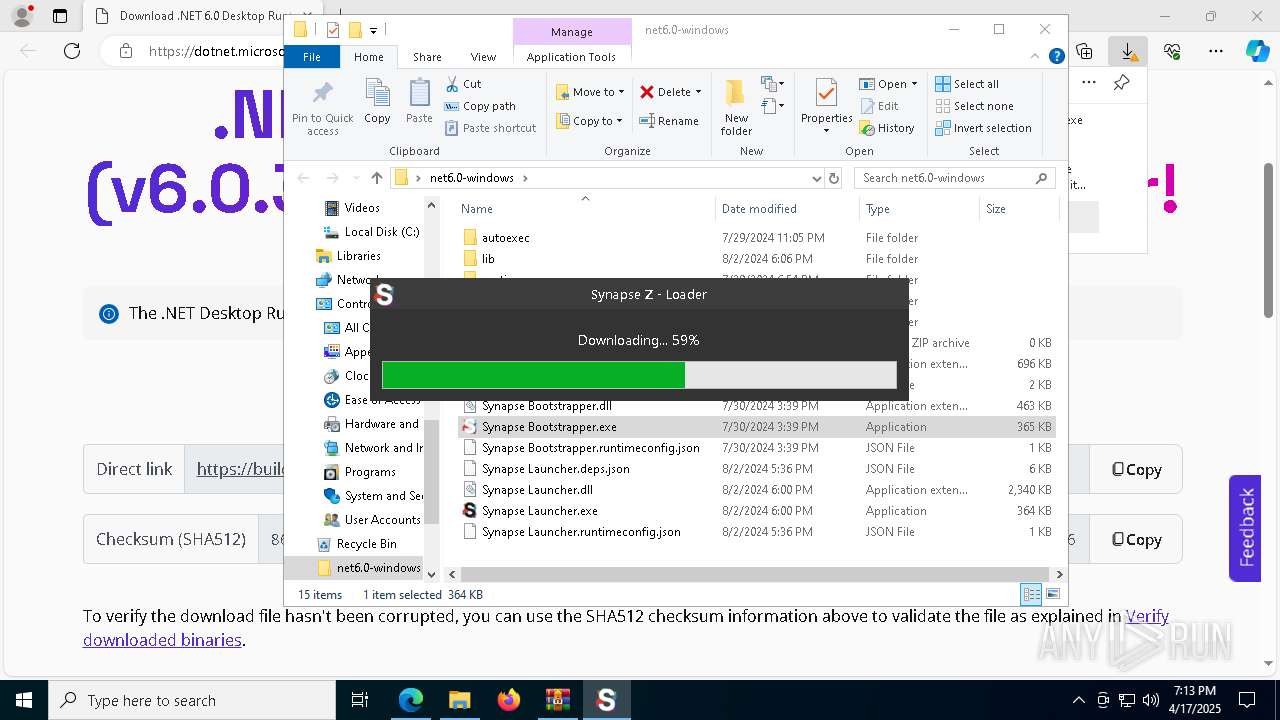This screenshot has height=720, width=1280.
Task: Open the Application Tools tab
Action: pyautogui.click(x=571, y=57)
